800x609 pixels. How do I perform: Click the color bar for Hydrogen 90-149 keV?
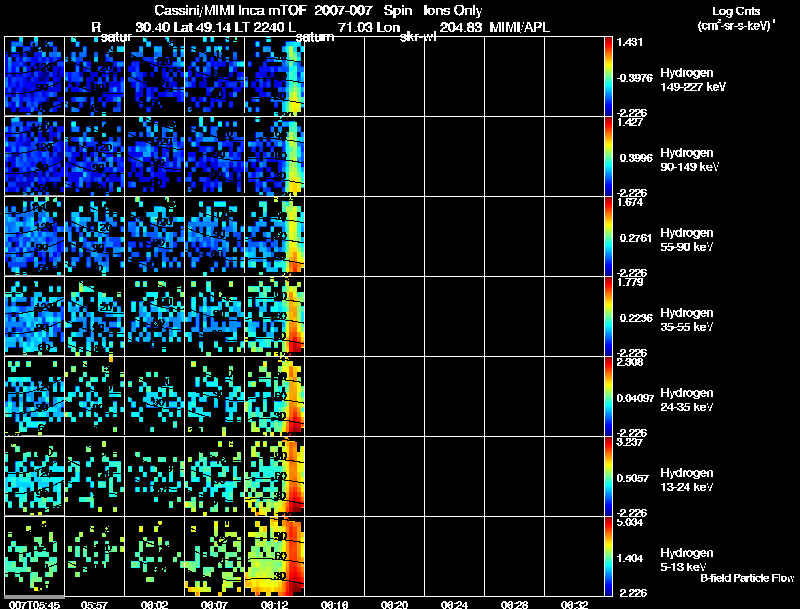(x=610, y=157)
